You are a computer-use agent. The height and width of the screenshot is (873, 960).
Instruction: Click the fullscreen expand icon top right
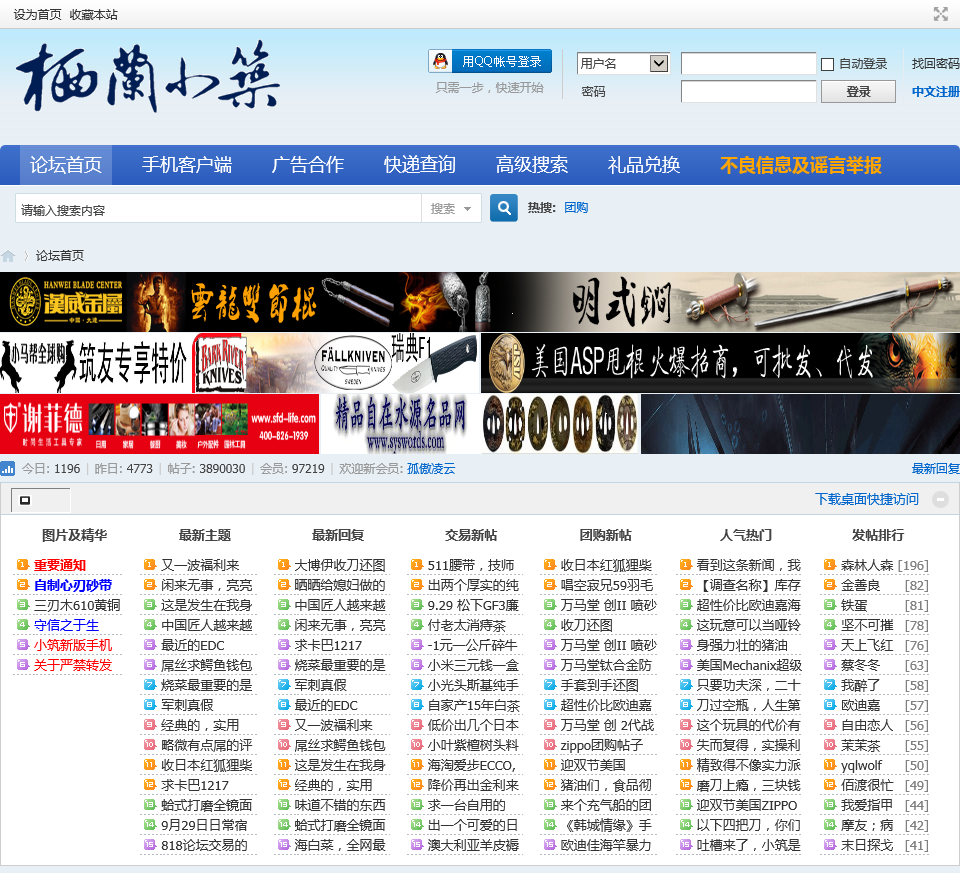tap(940, 14)
